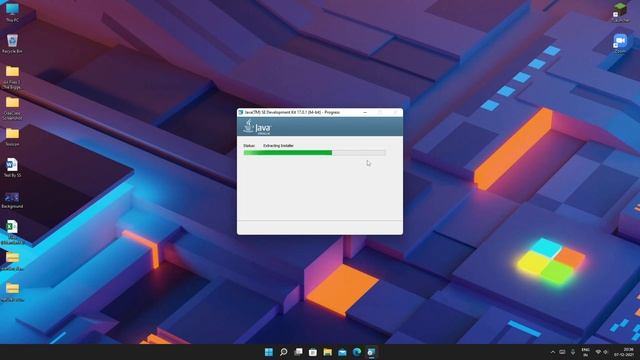
Task: Open Mail app from taskbar
Action: coord(342,352)
